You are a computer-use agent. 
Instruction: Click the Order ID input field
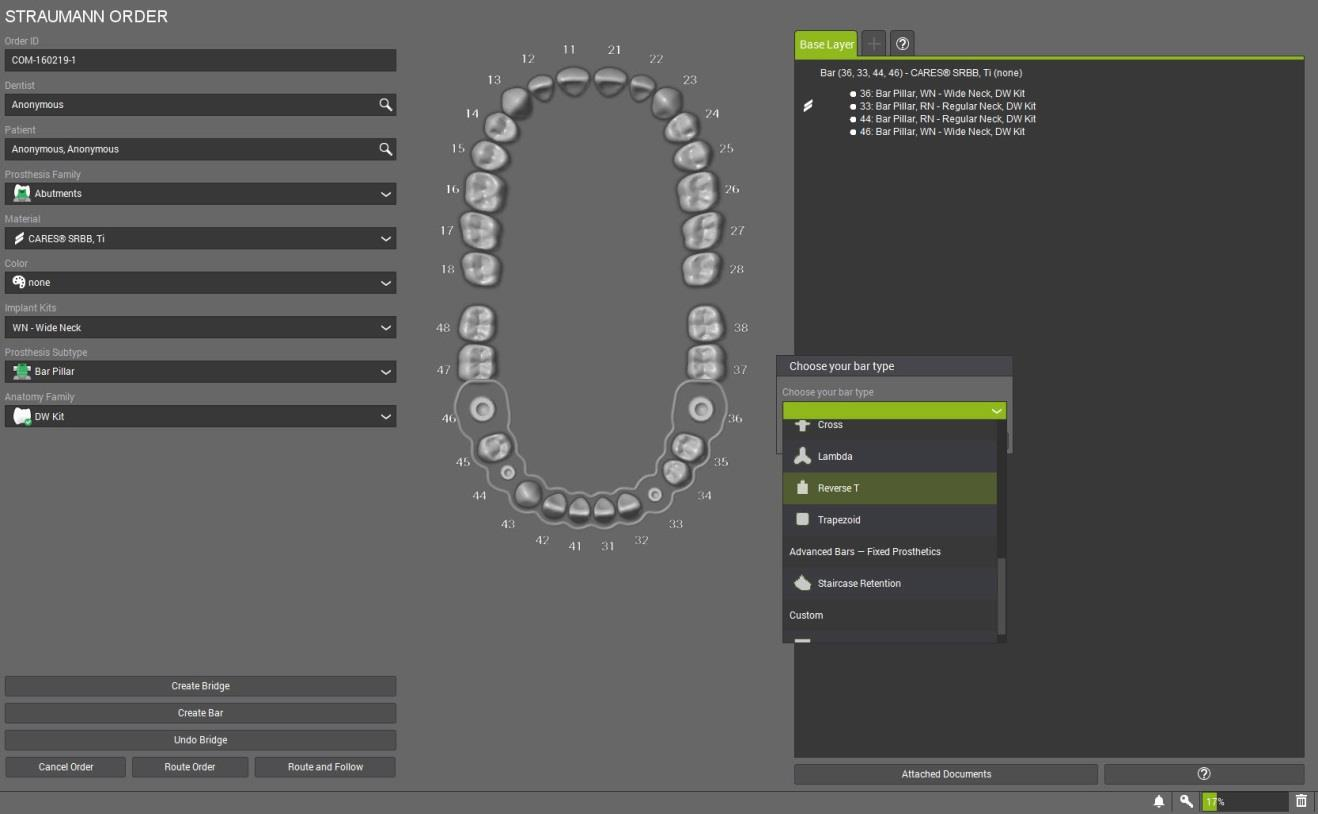200,60
